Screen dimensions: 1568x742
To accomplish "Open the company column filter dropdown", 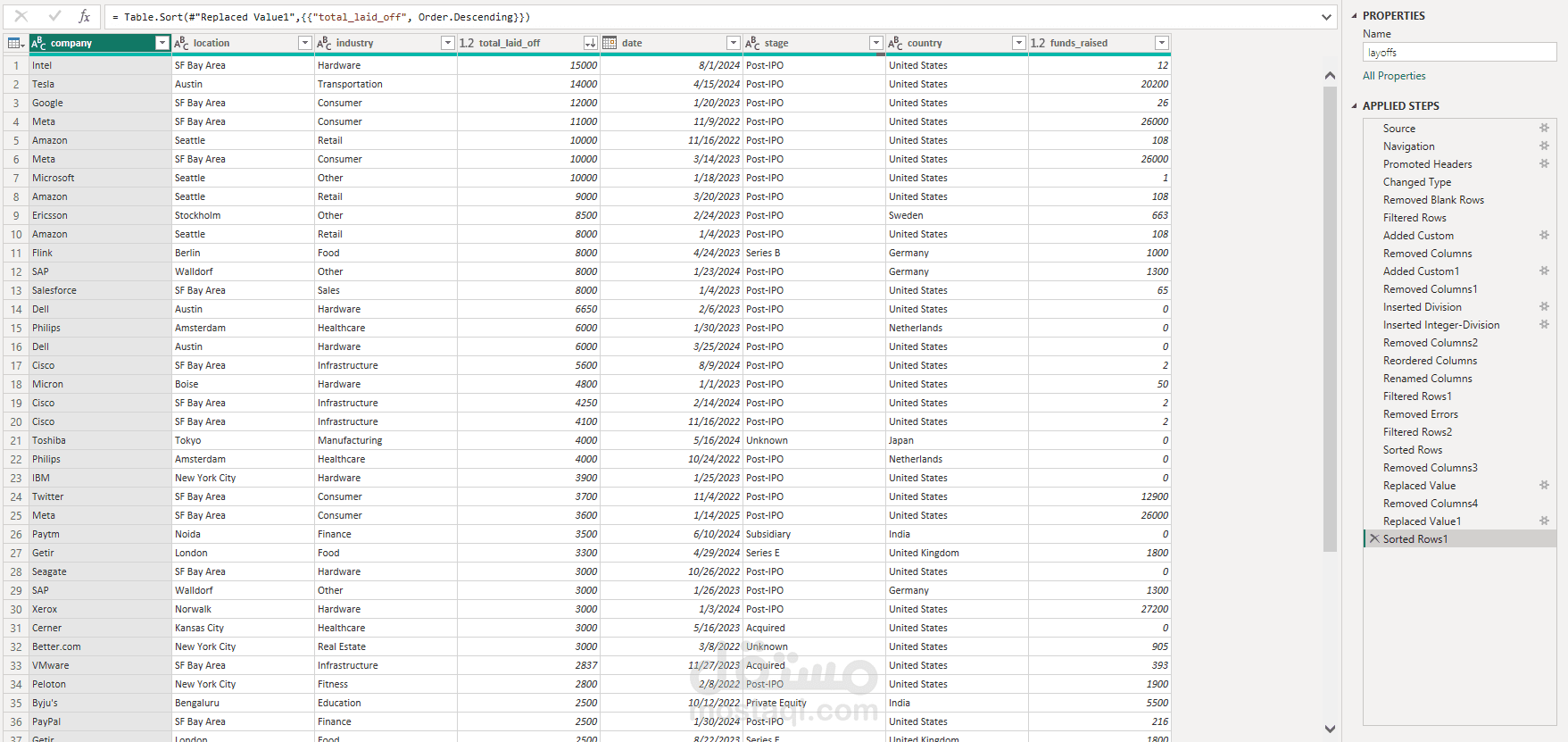I will [162, 43].
